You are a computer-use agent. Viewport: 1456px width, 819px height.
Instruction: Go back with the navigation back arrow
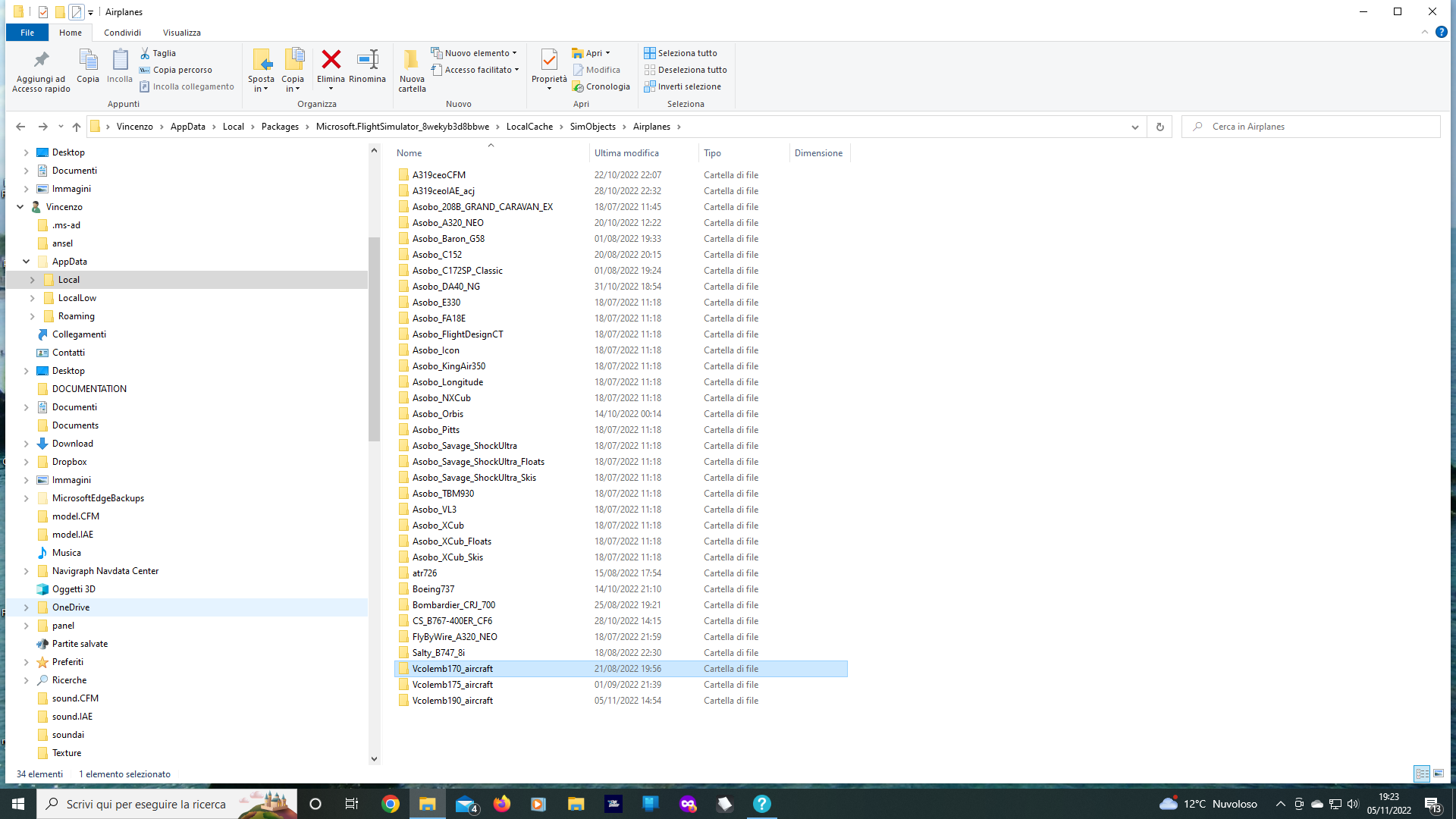[x=20, y=127]
